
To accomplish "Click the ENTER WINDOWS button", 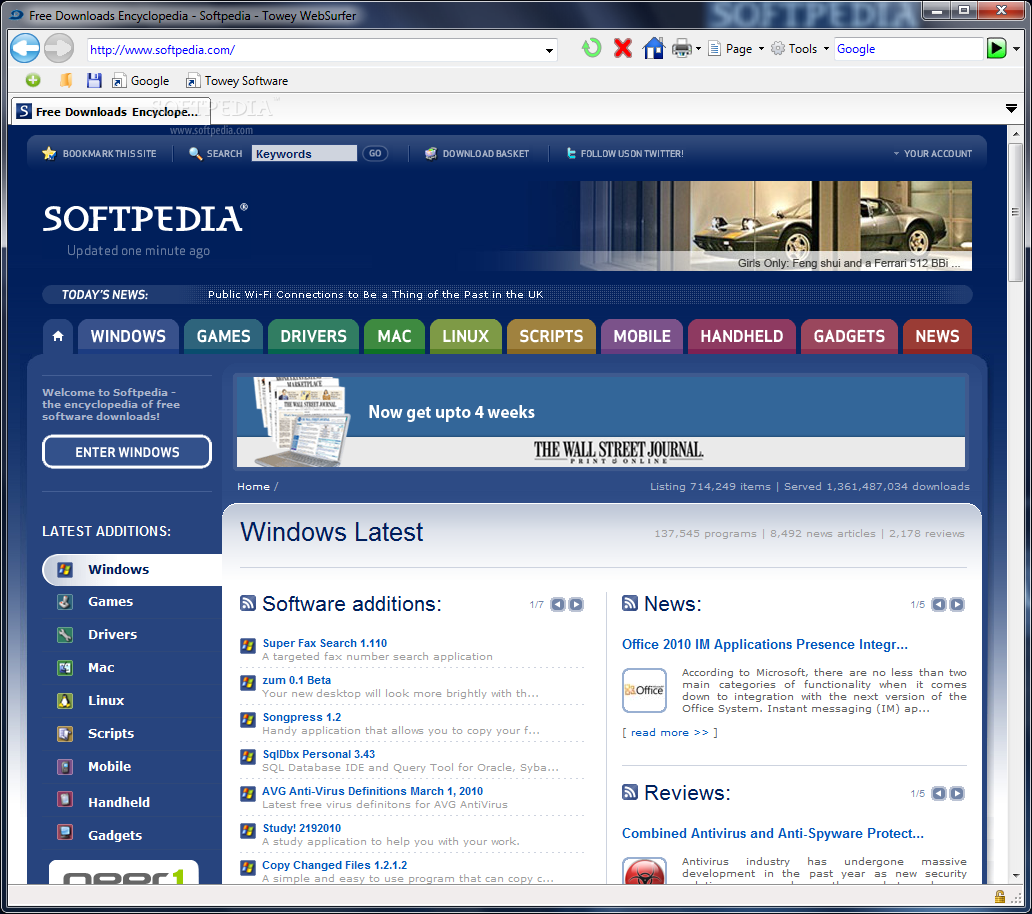I will [127, 452].
